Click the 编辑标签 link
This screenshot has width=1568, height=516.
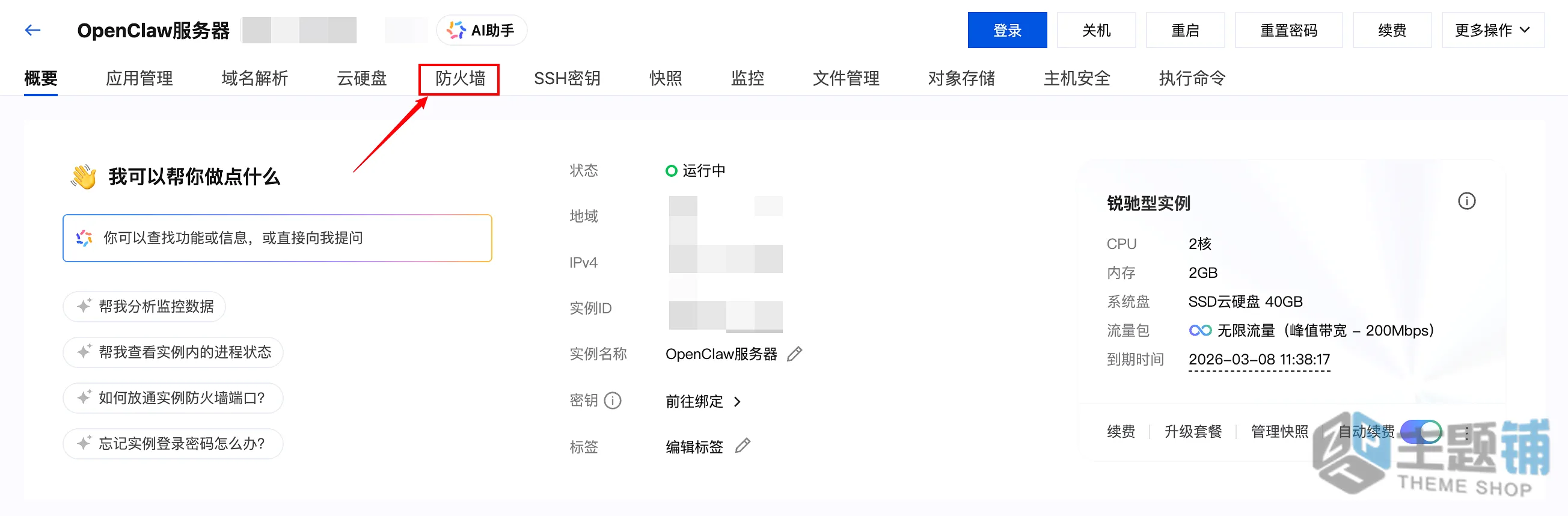coord(694,447)
